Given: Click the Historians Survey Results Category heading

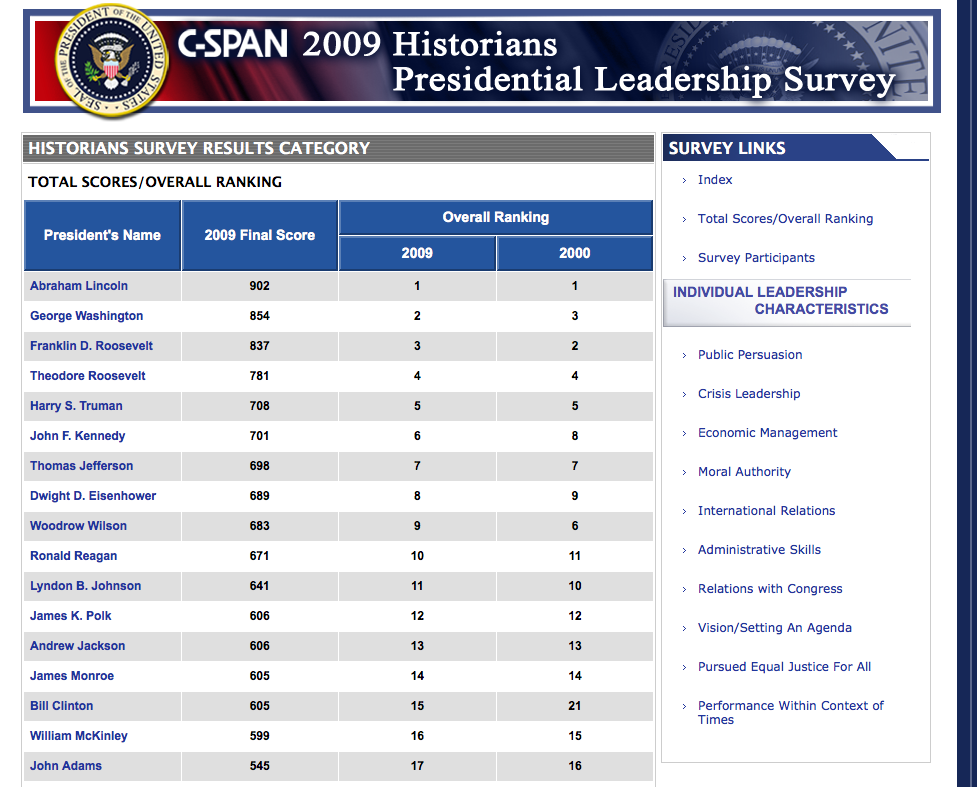Looking at the screenshot, I should tap(199, 148).
